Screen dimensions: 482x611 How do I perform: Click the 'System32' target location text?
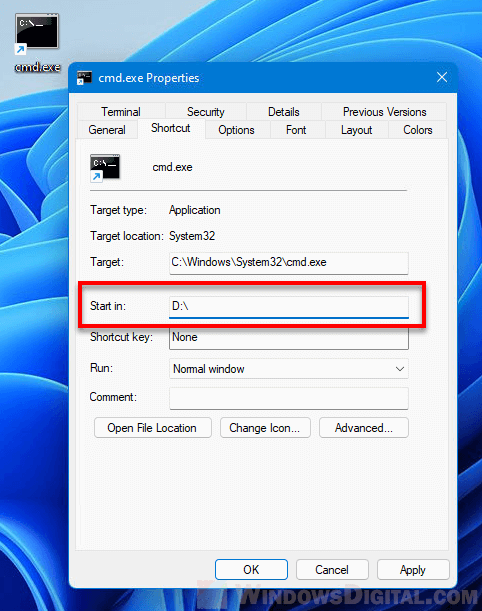(x=192, y=236)
